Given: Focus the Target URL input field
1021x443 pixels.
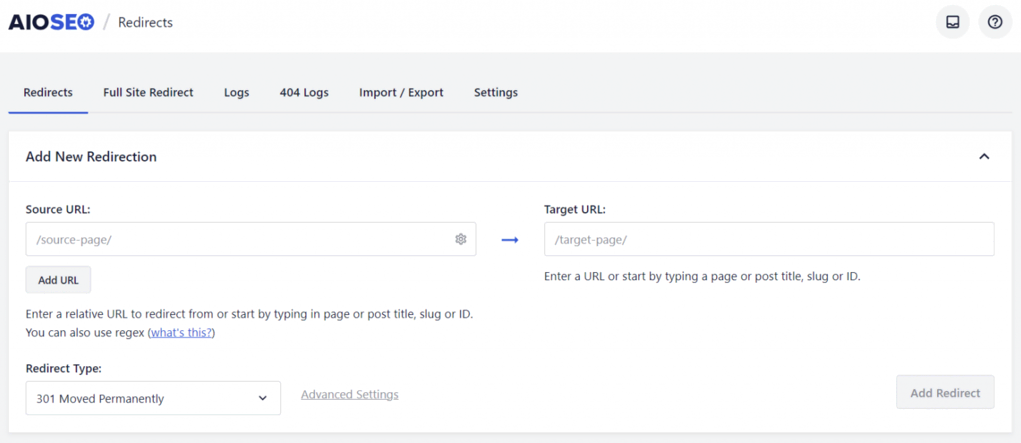Looking at the screenshot, I should click(x=769, y=239).
